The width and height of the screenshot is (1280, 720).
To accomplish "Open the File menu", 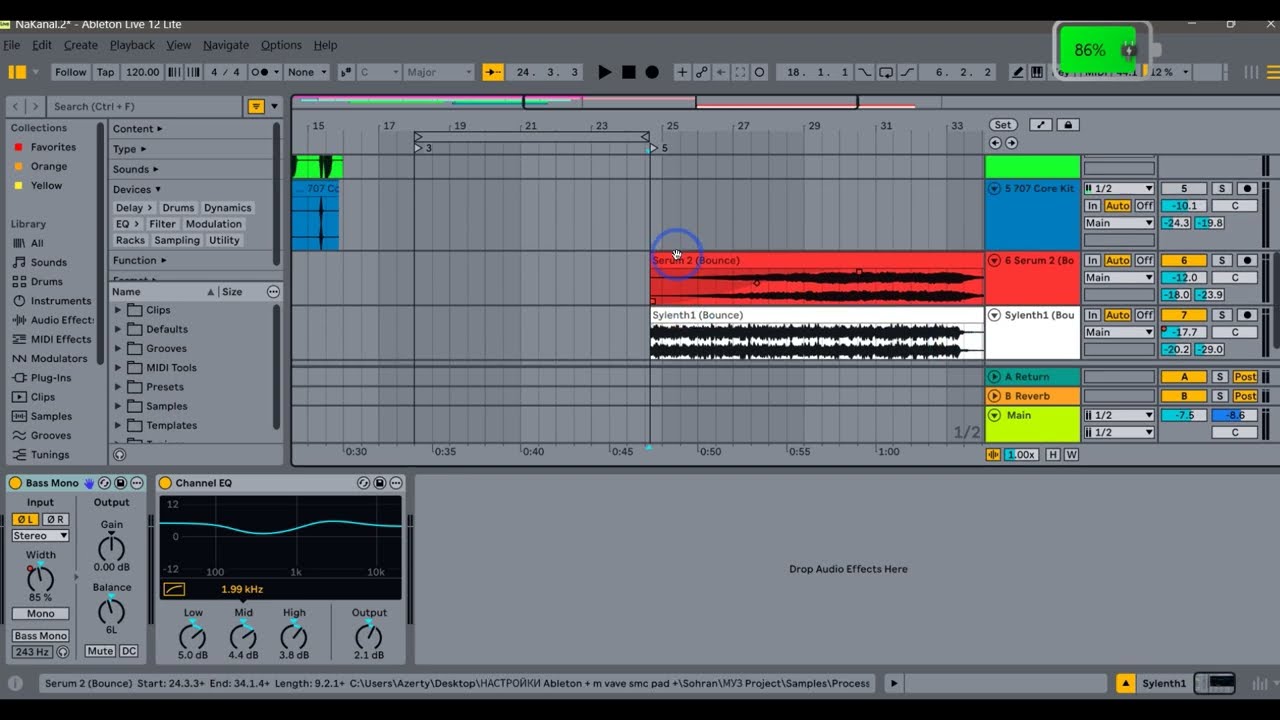I will 11,45.
